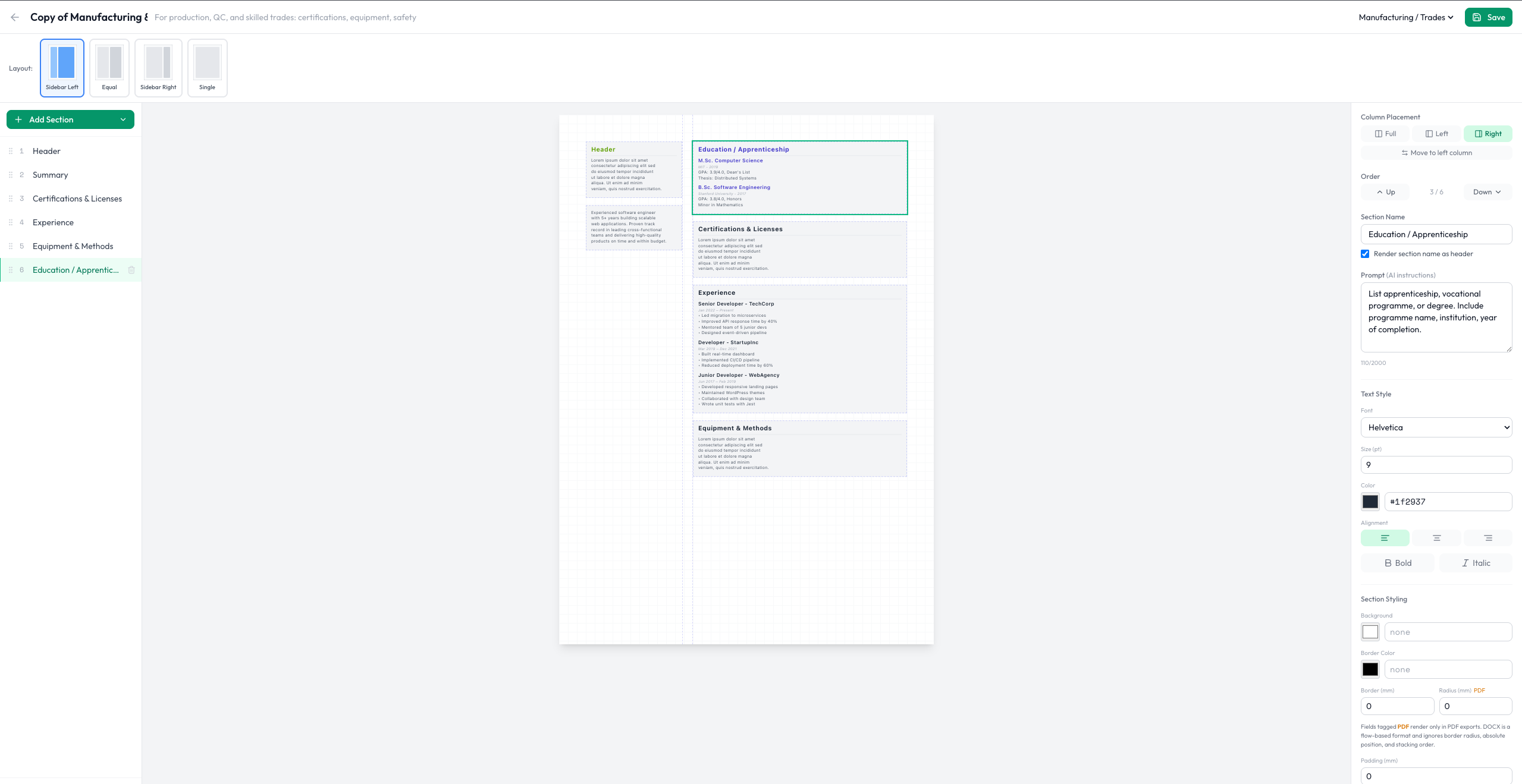The width and height of the screenshot is (1522, 784).
Task: Select the Summary section in list
Action: coord(71,175)
